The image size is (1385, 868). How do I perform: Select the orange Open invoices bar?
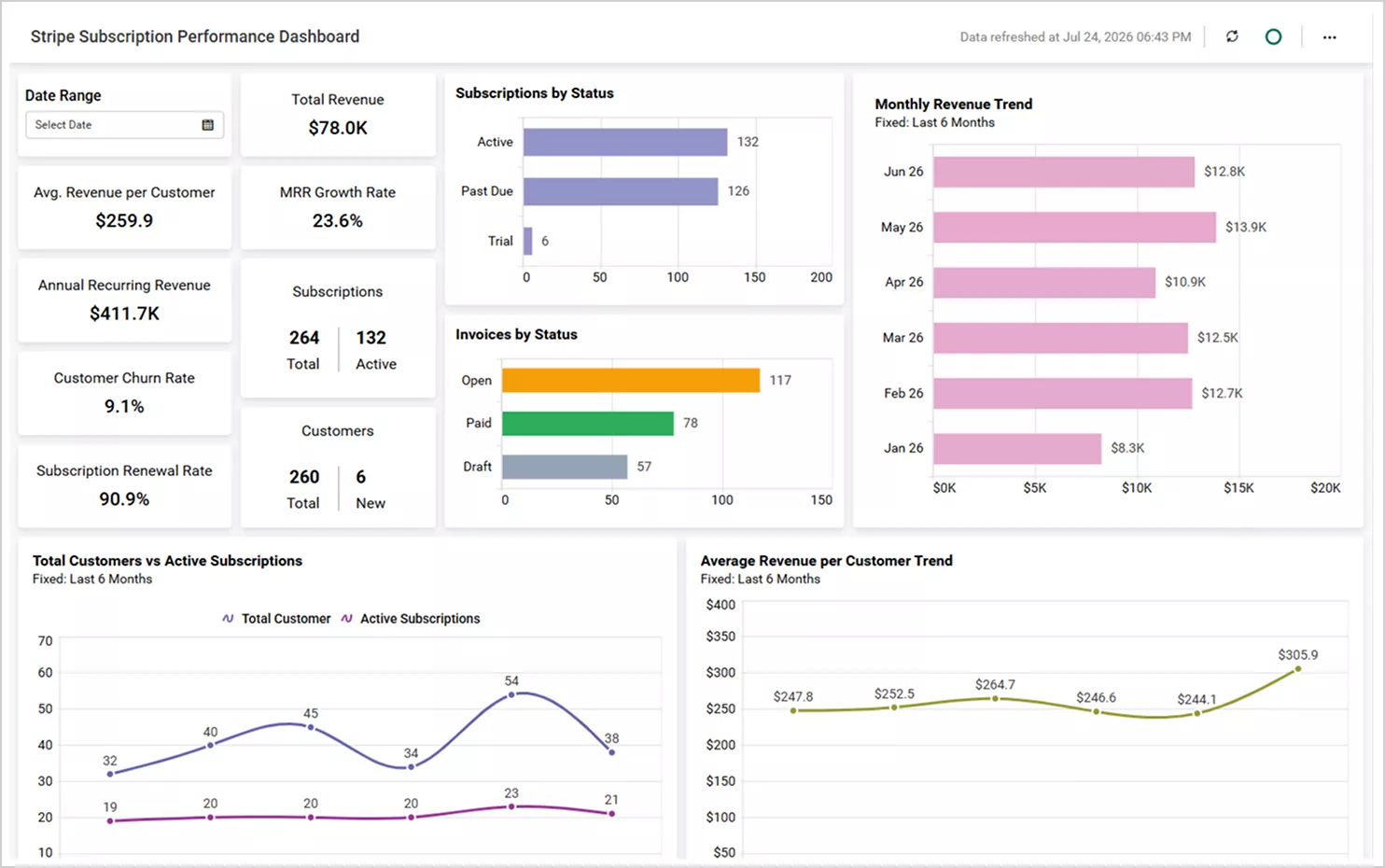click(631, 380)
